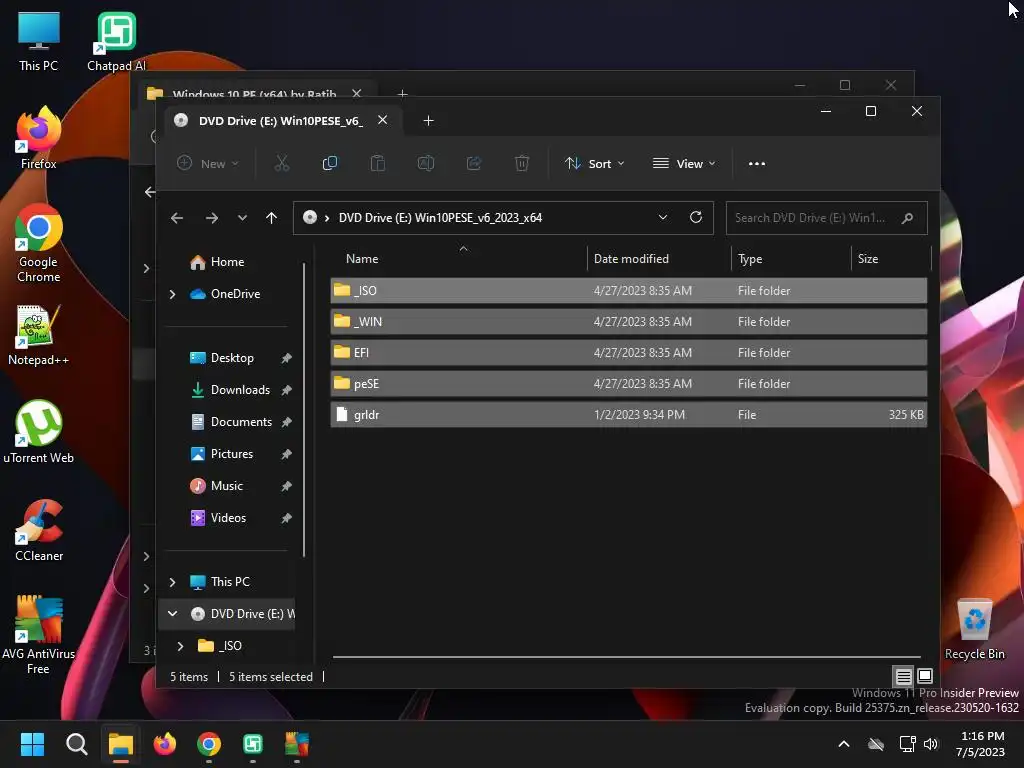Open the View dropdown menu
The image size is (1024, 768).
tap(684, 163)
